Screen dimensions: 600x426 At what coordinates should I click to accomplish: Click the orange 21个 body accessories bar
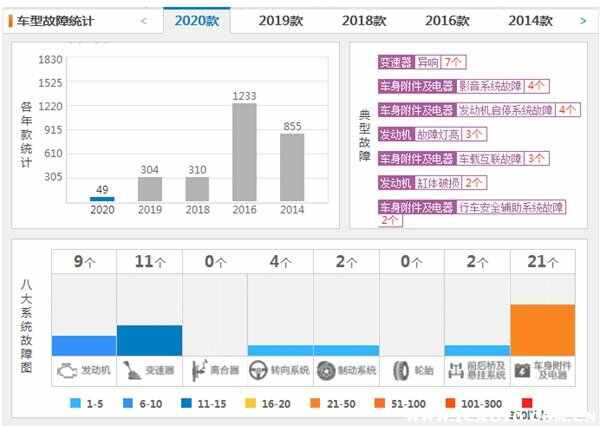(543, 330)
